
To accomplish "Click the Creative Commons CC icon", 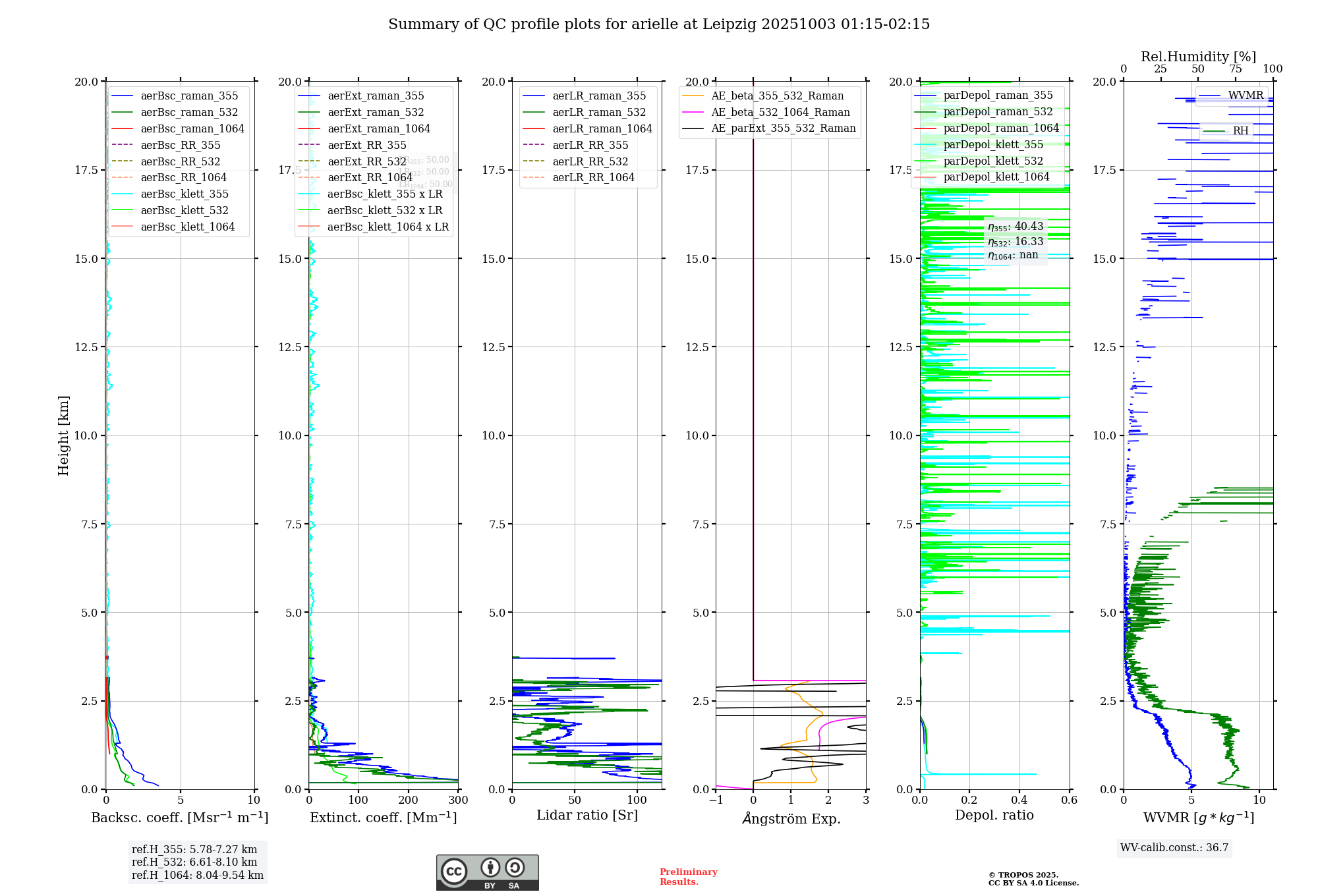I will [x=454, y=872].
